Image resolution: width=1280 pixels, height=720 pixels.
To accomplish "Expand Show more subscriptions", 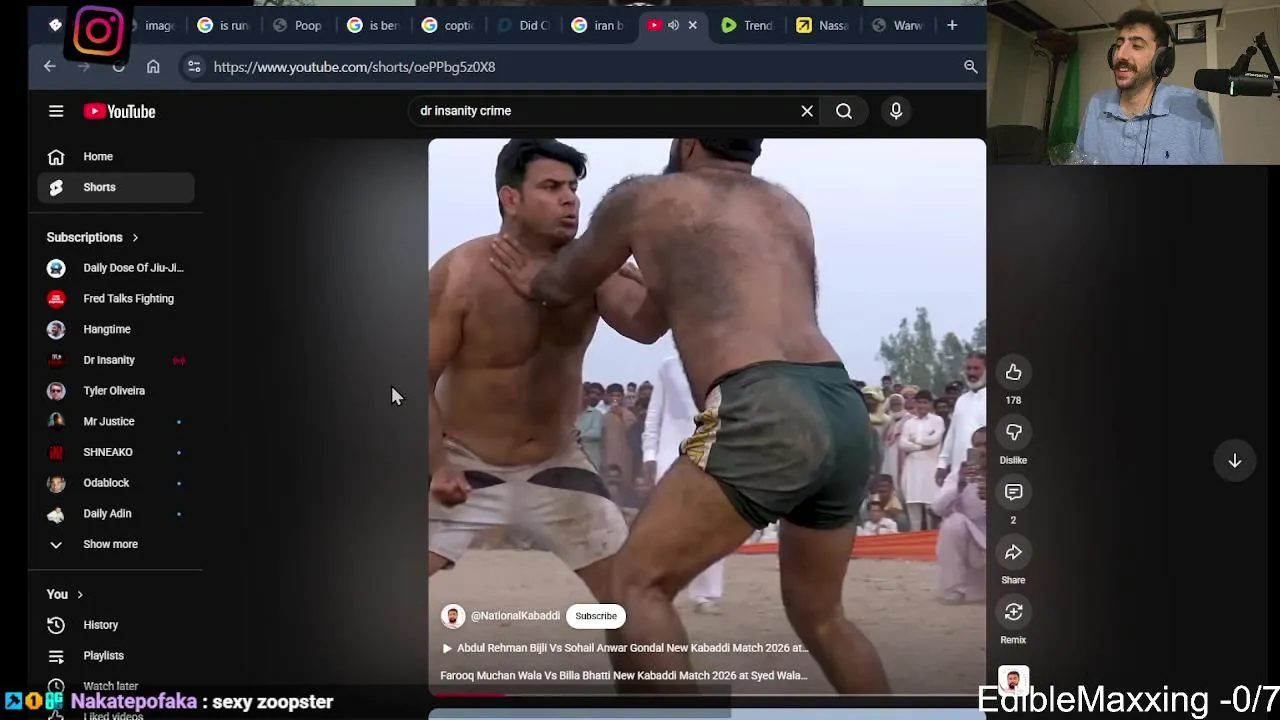I will coord(116,544).
